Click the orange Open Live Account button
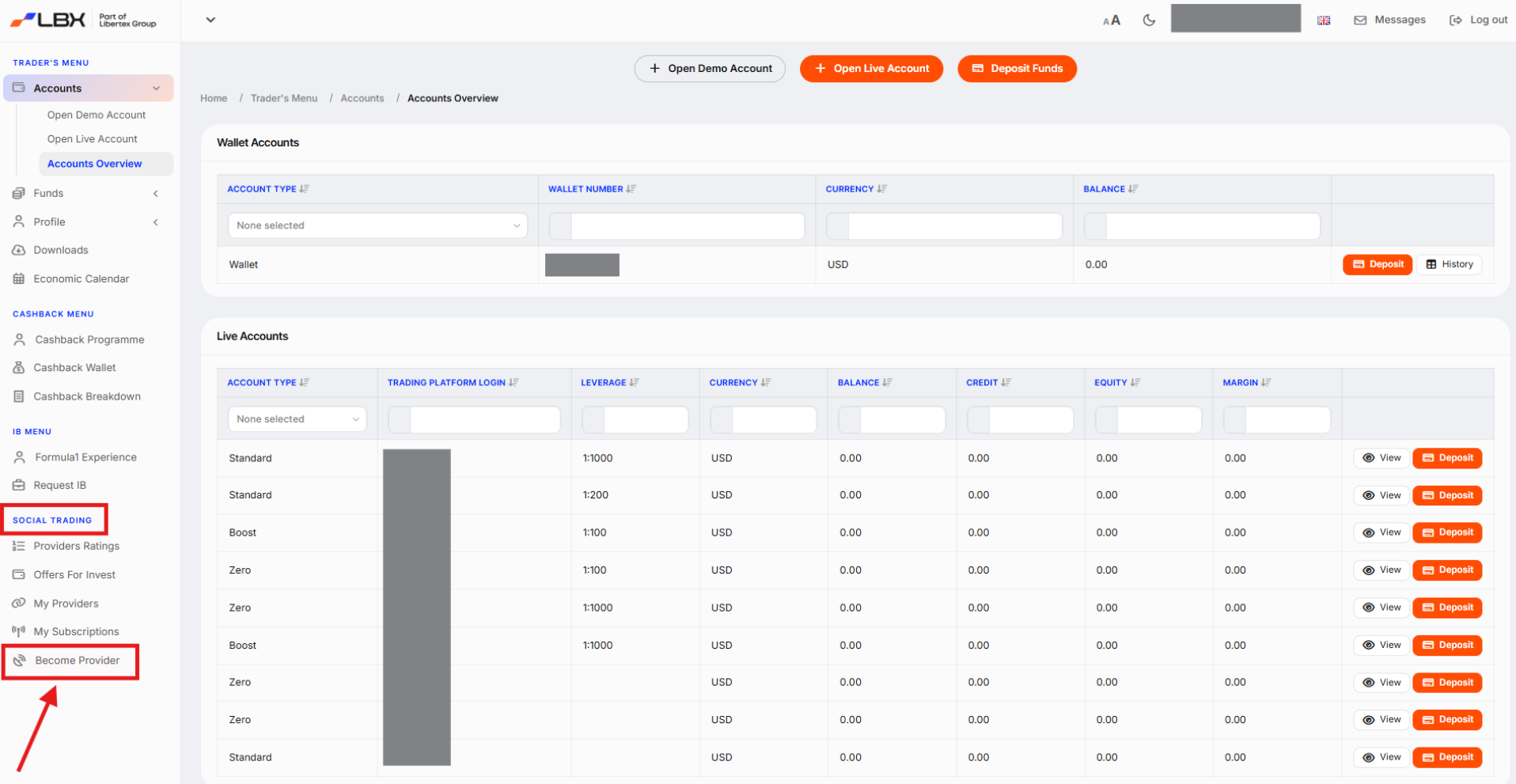Viewport: 1516px width, 784px height. 871,69
